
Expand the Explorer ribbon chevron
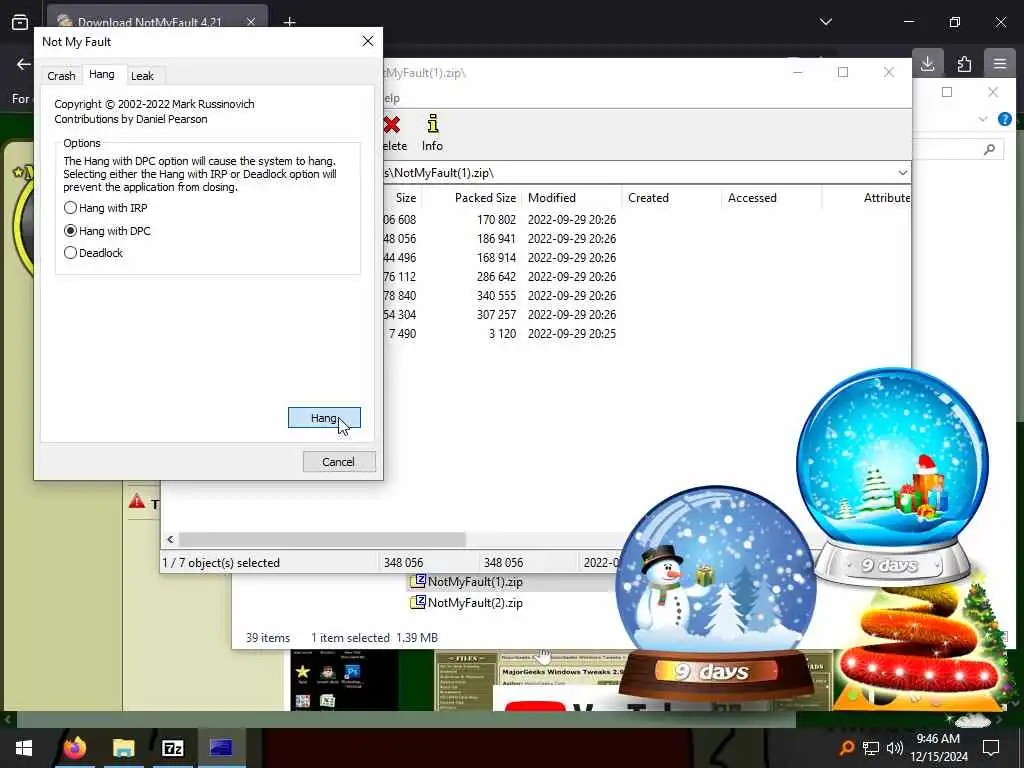tap(982, 119)
